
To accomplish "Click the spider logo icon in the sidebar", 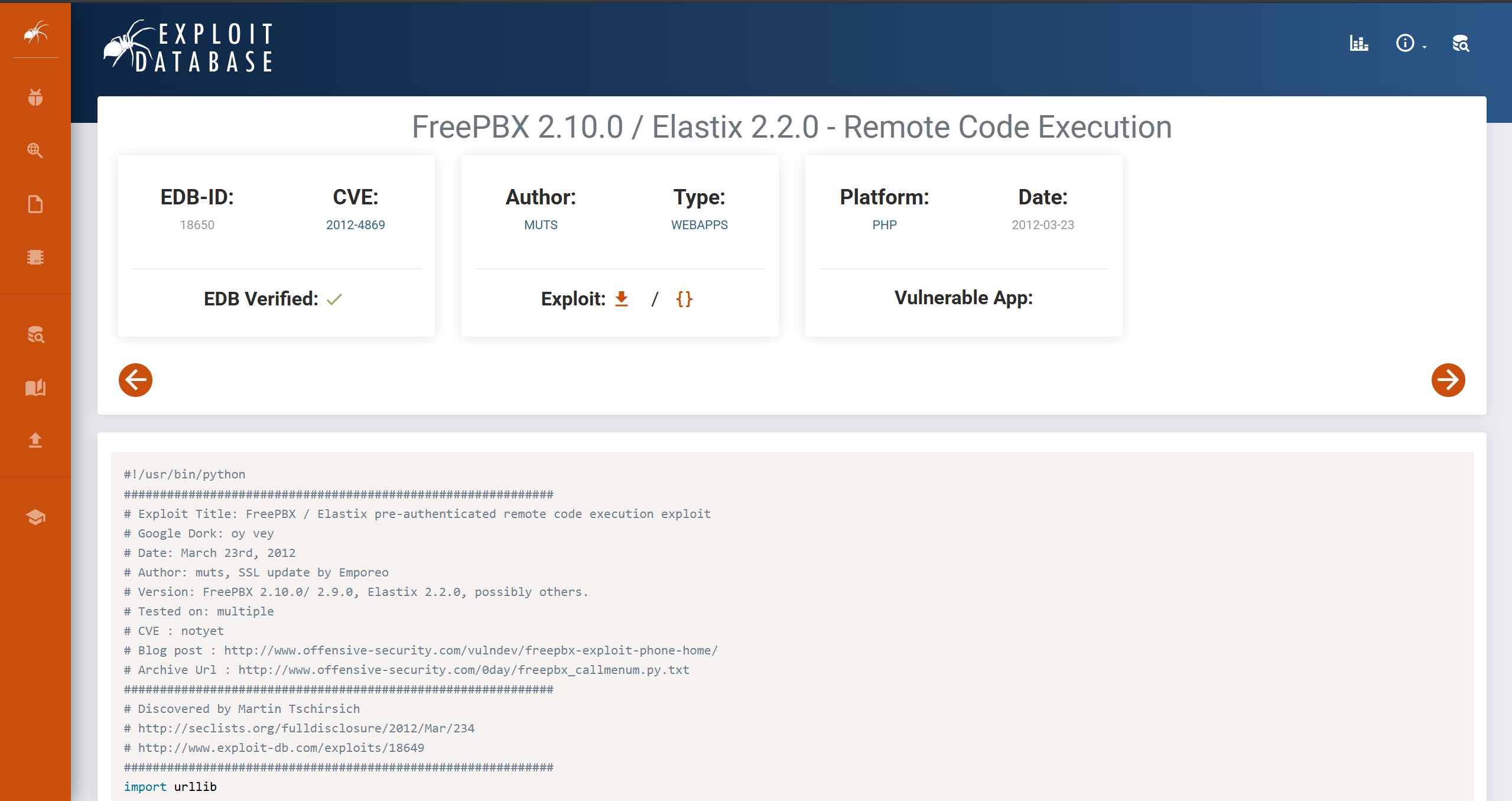I will click(35, 32).
